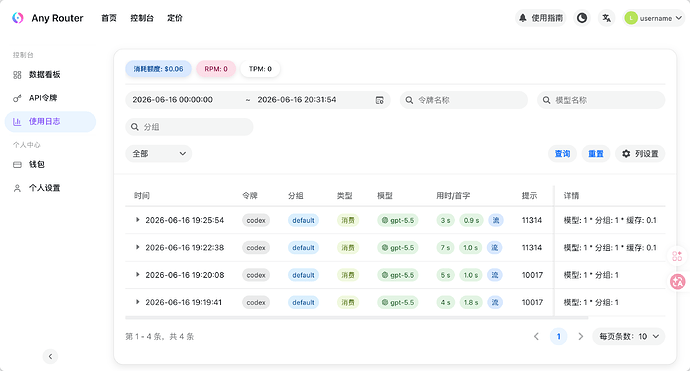Open the username account dropdown

click(654, 18)
